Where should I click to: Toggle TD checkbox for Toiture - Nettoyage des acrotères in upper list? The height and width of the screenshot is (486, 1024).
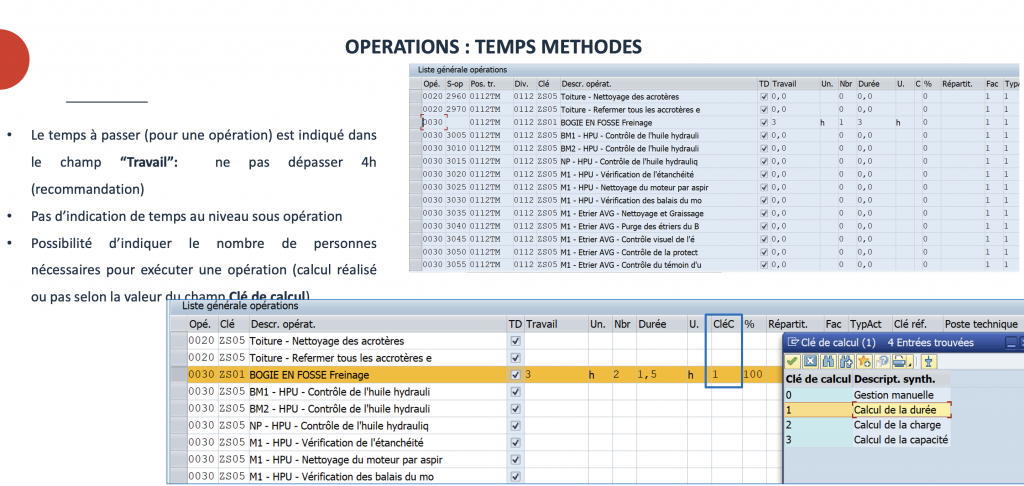[x=765, y=96]
